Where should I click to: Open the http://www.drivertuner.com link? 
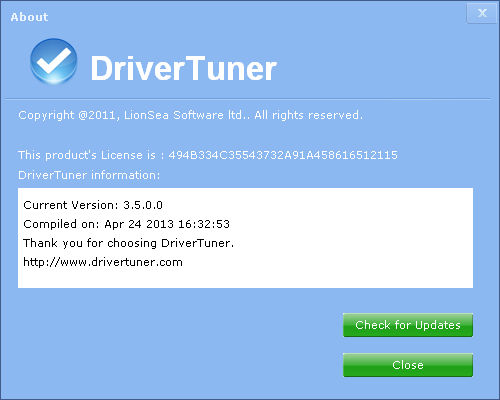coord(103,262)
